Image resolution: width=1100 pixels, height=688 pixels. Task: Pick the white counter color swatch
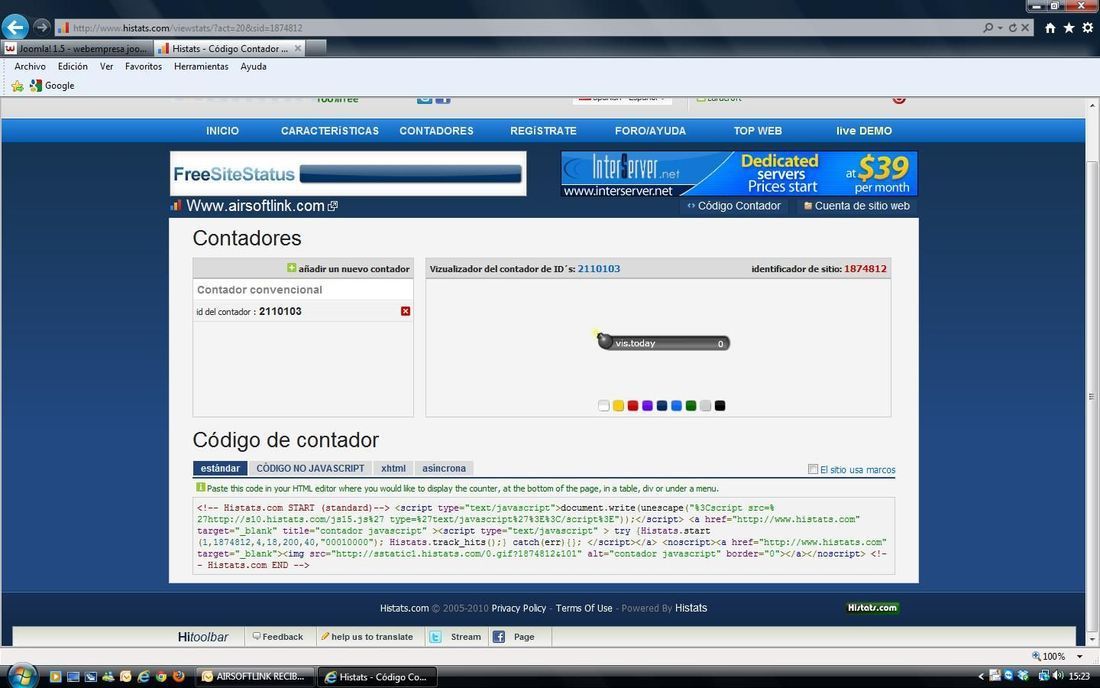pos(603,405)
